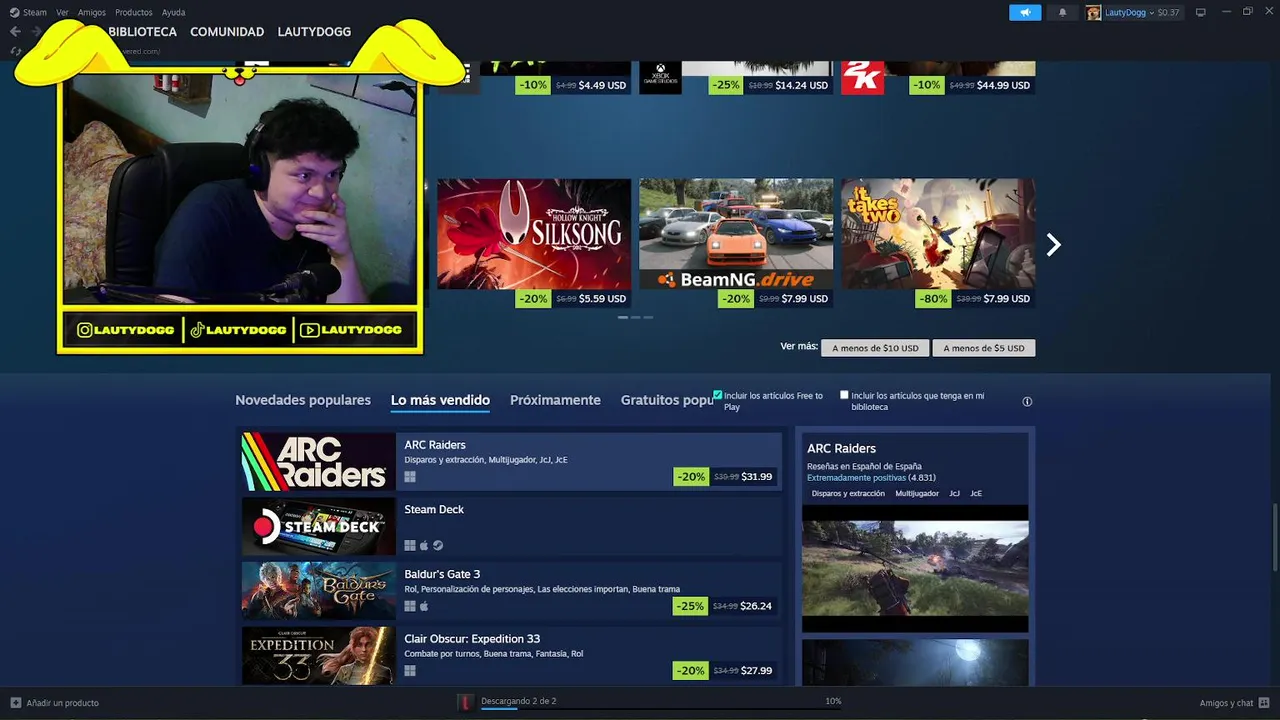Enable Incluir los artículos que tenga en mi biblioteca
The height and width of the screenshot is (720, 1280).
coord(844,395)
